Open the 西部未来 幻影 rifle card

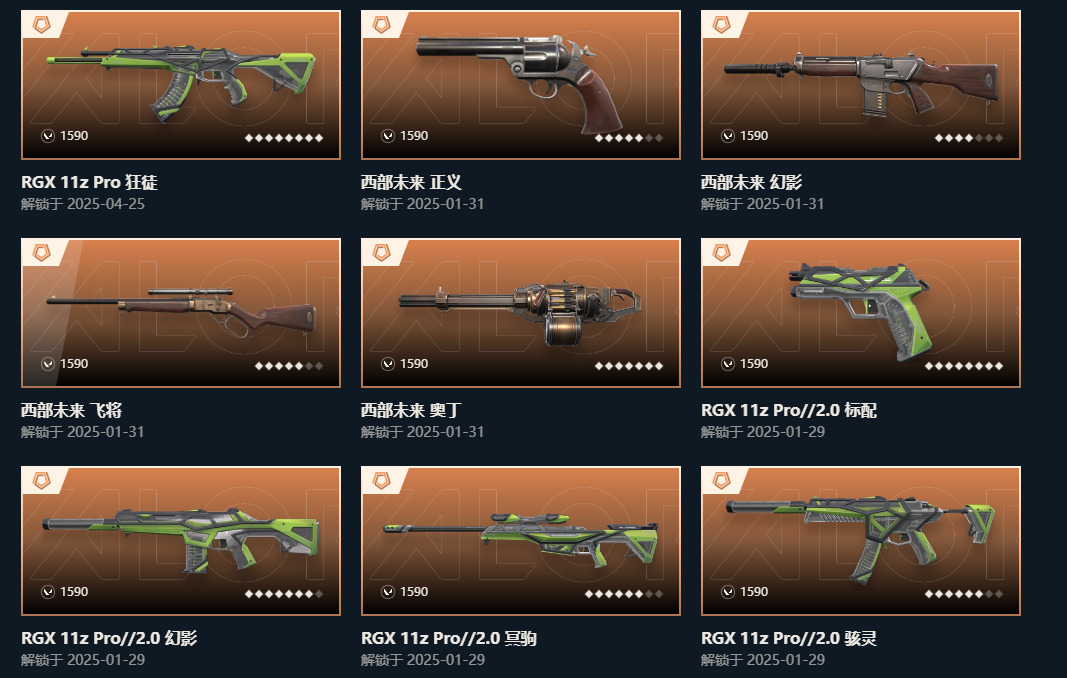861,85
